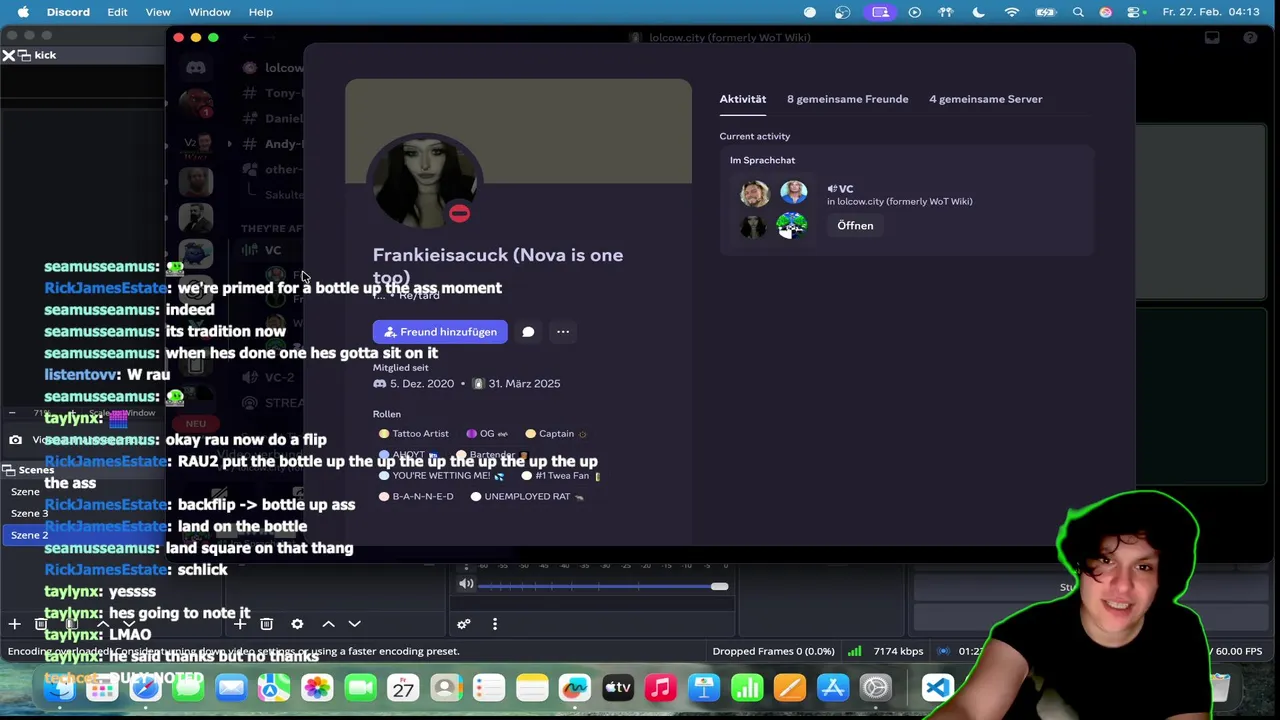Open the Help menu
Viewport: 1280px width, 720px height.
(261, 12)
